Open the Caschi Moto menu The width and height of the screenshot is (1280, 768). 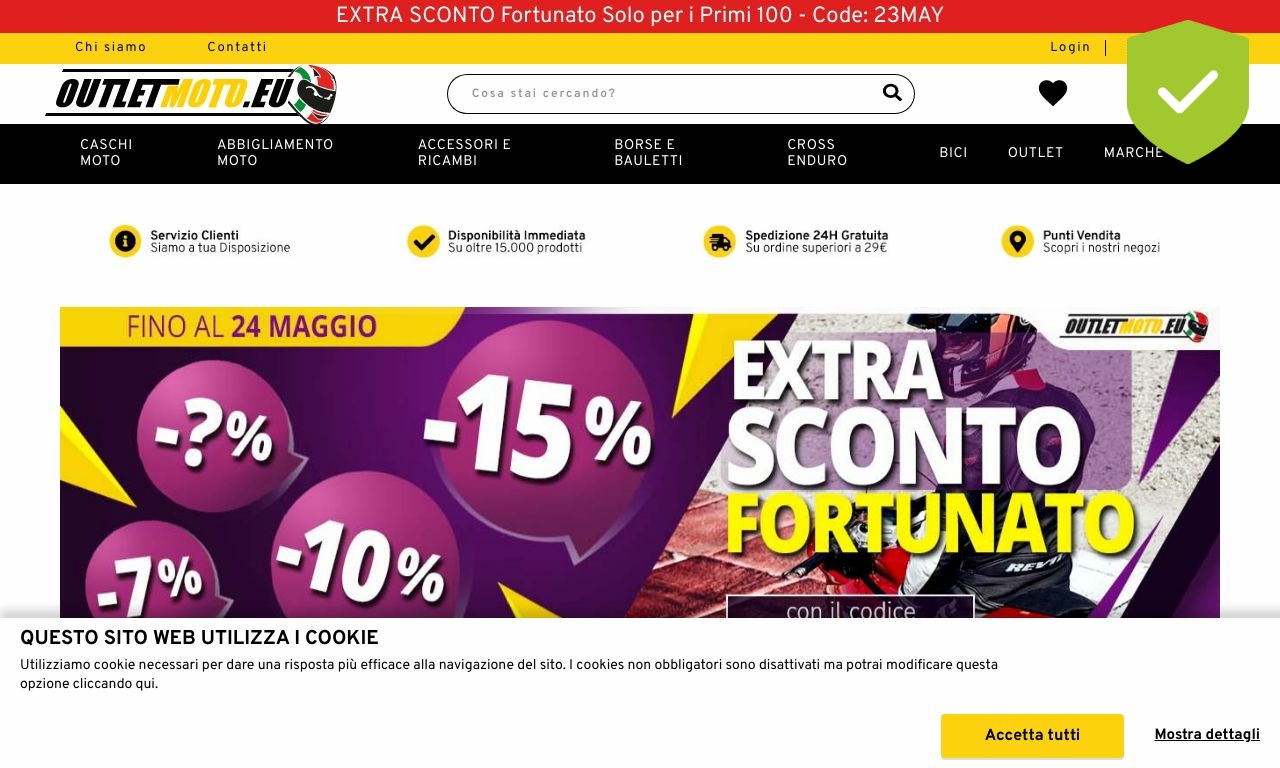pos(106,153)
